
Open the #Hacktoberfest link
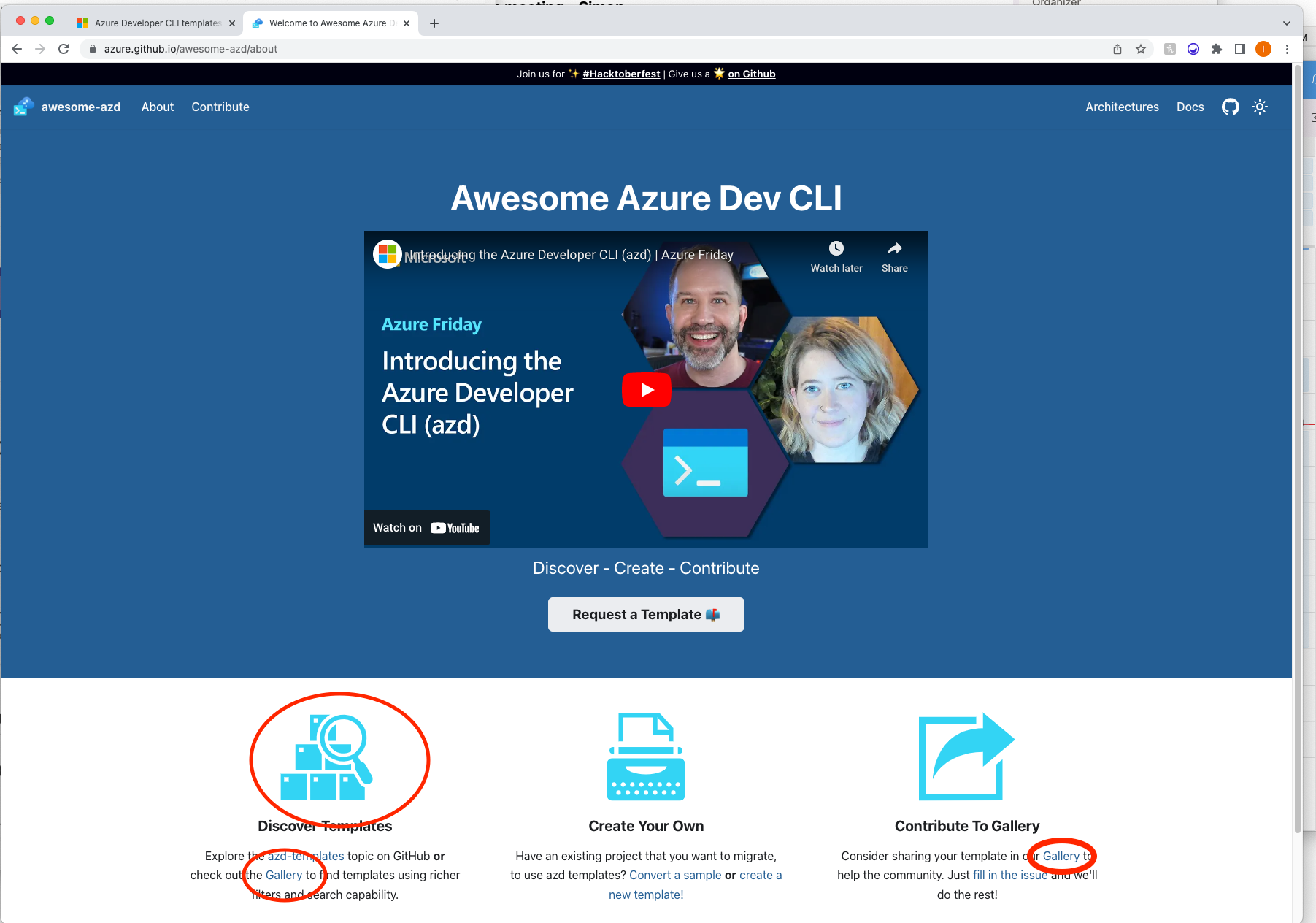click(x=620, y=74)
